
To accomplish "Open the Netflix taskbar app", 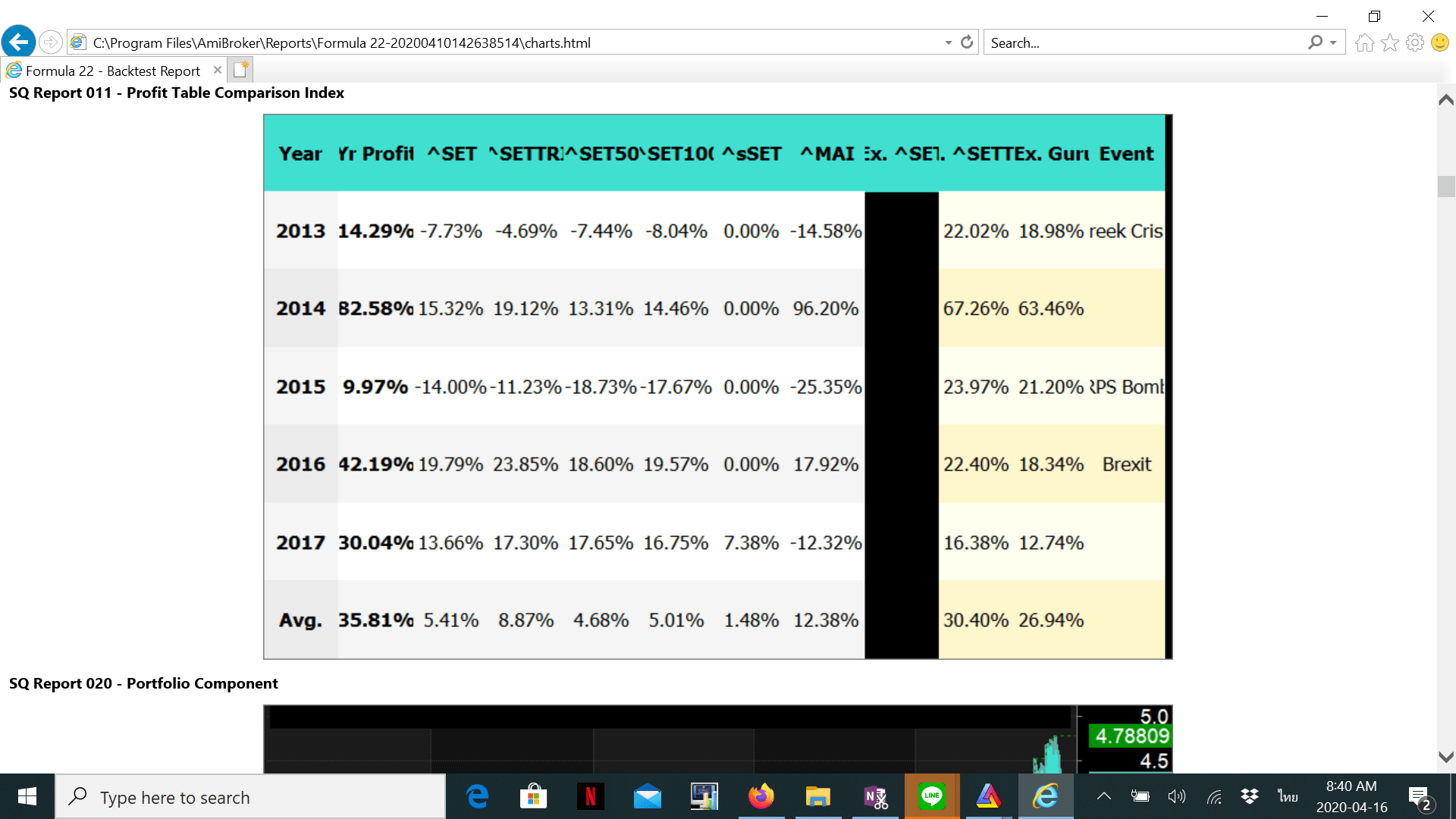I will 590,796.
